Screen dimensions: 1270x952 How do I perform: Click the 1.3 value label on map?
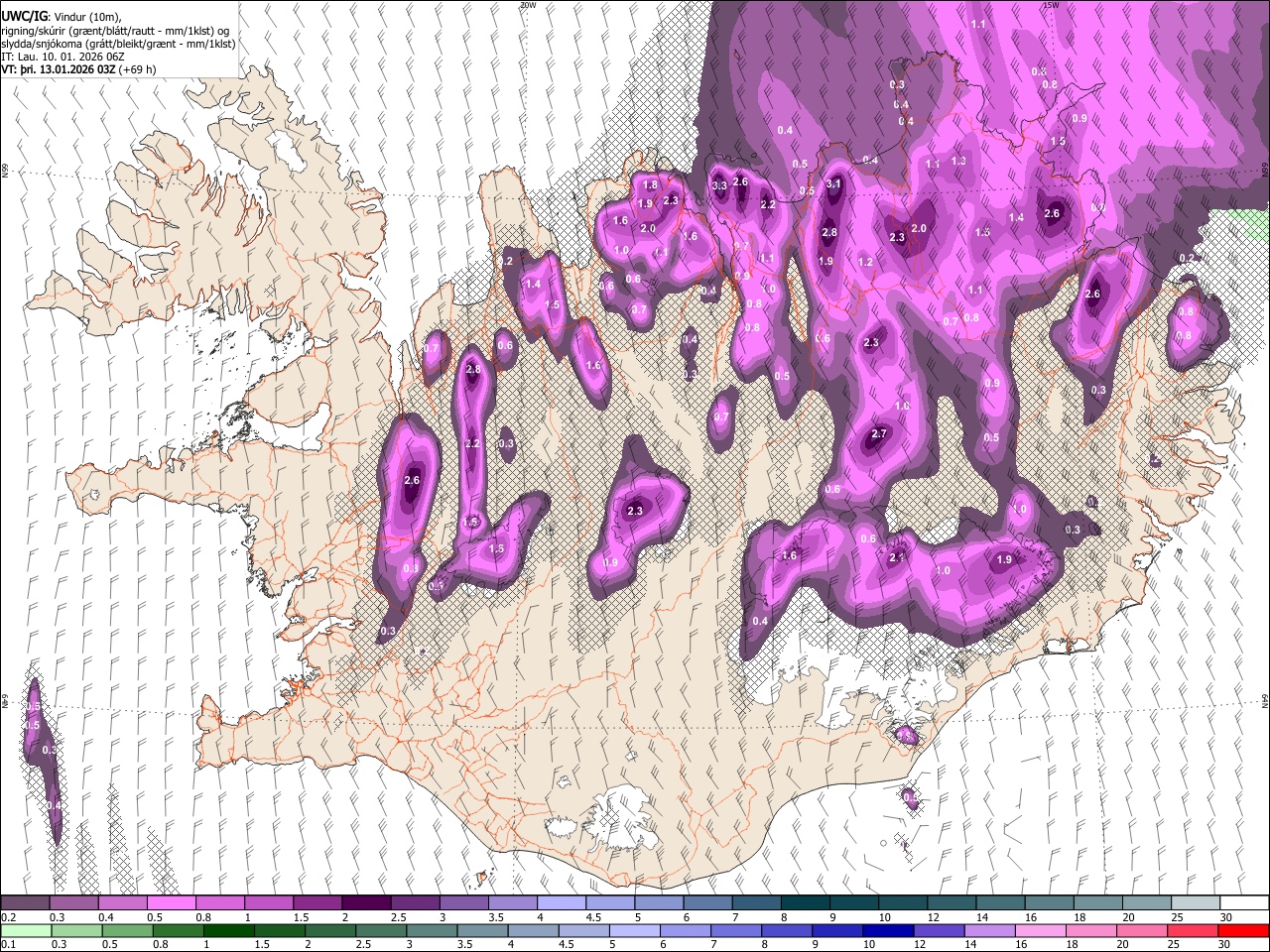tap(958, 161)
